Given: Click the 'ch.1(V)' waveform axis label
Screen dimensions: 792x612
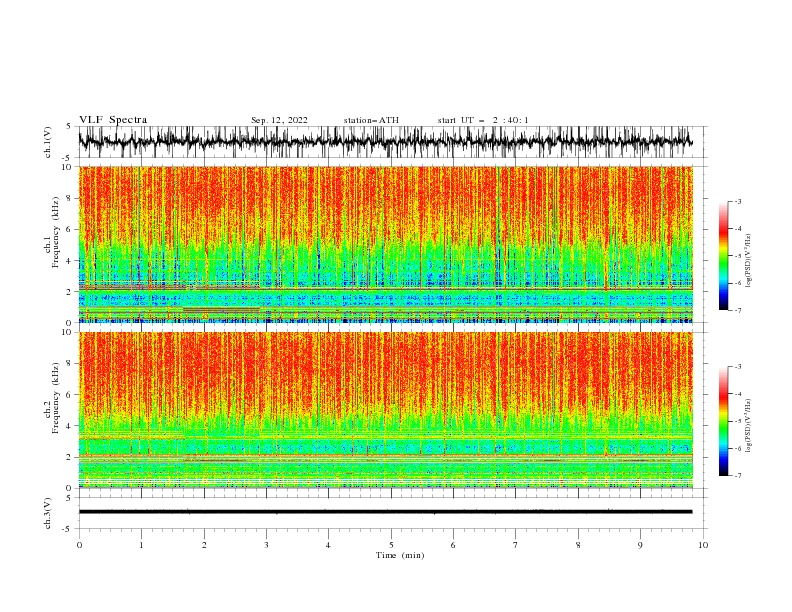Looking at the screenshot, I should (x=48, y=142).
